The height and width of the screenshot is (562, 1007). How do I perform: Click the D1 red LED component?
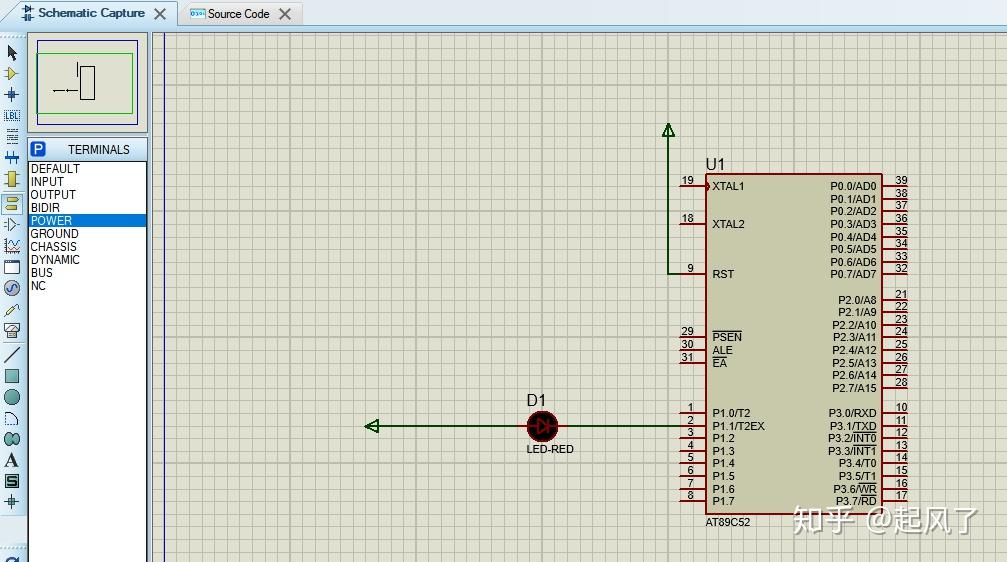click(x=543, y=426)
